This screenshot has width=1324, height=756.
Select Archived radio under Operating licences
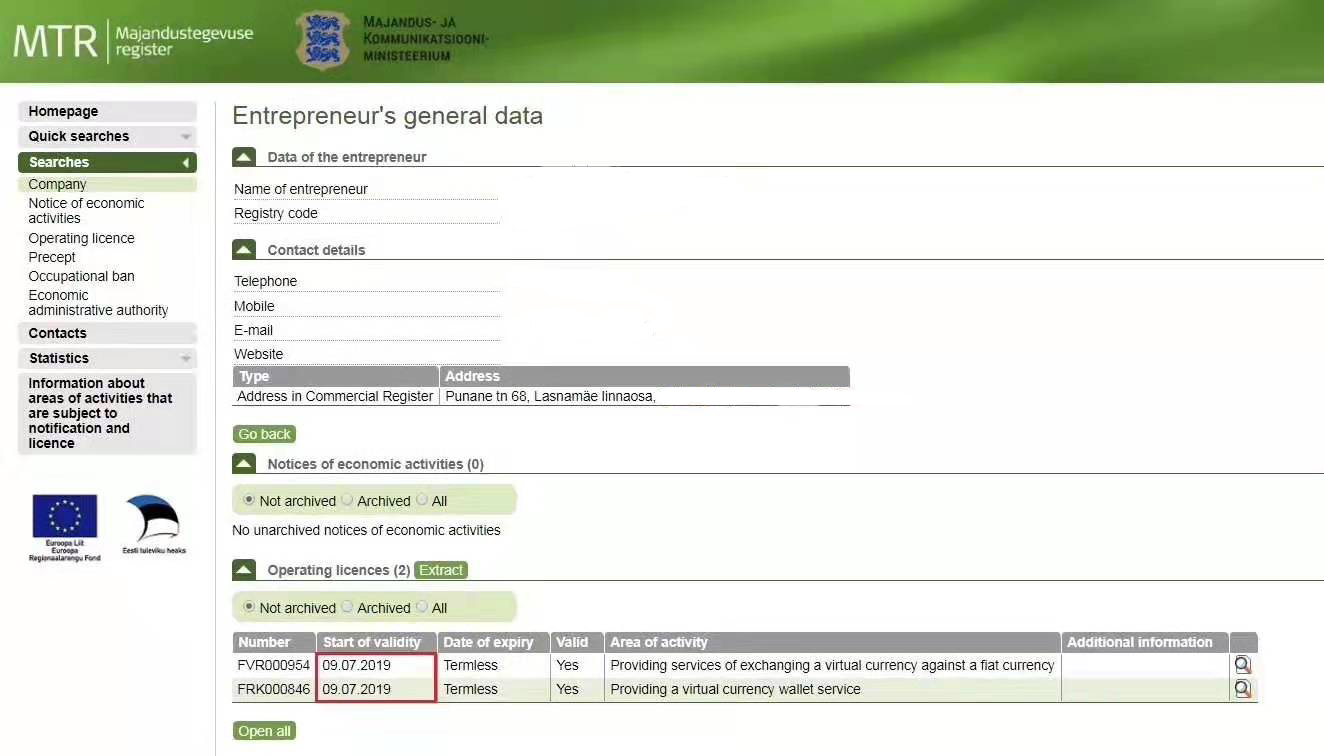tap(347, 607)
